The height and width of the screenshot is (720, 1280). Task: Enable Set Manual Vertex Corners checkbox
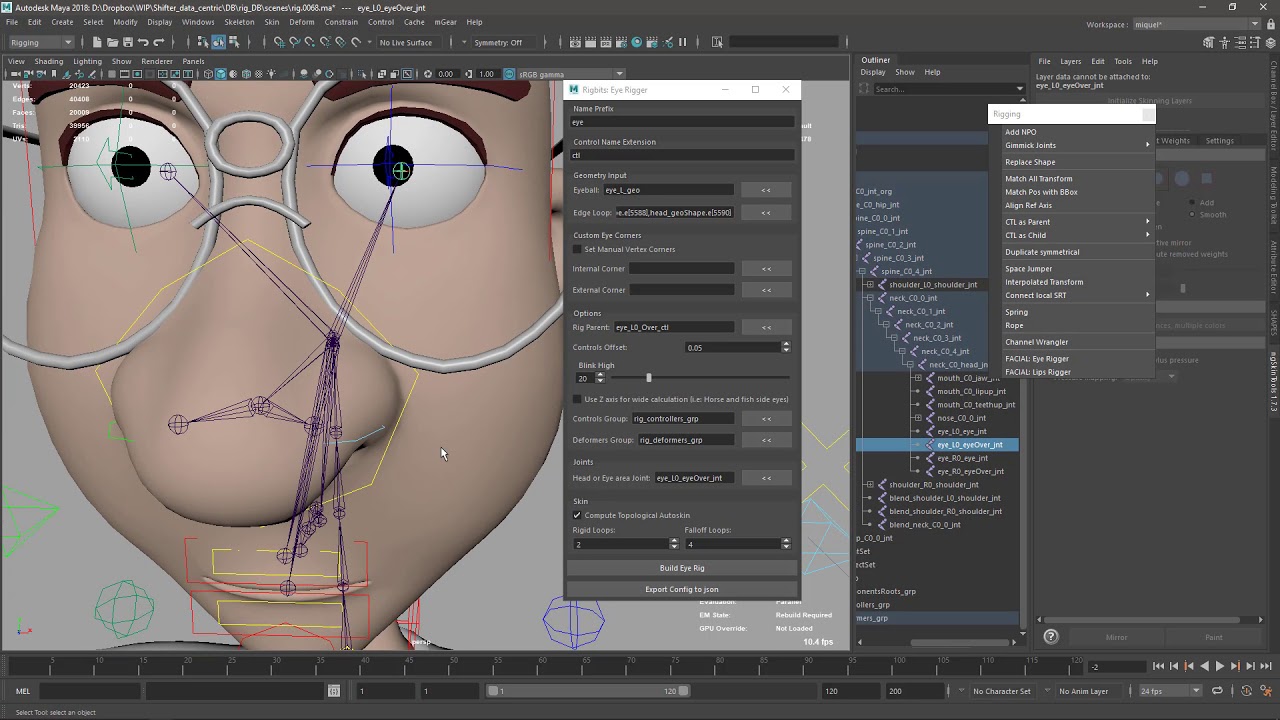(x=577, y=249)
